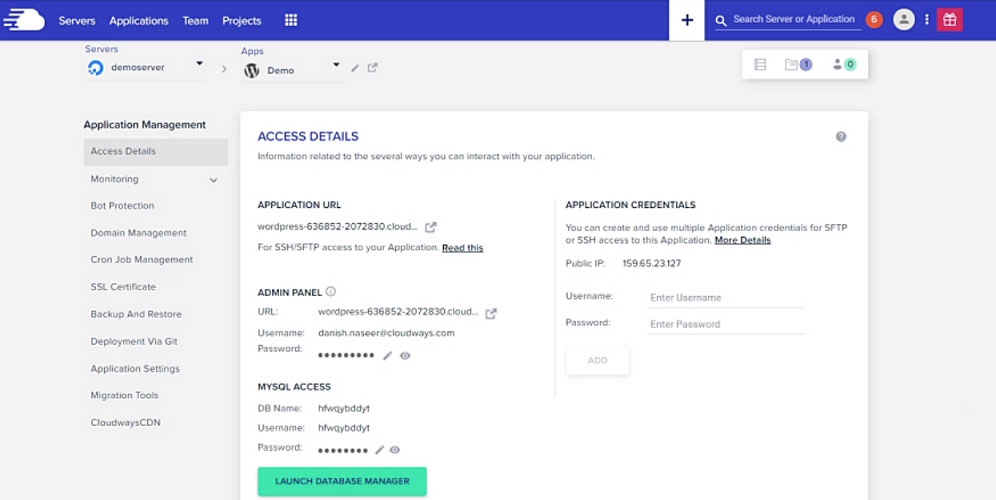996x500 pixels.
Task: Click the DigitalOcean demoserver icon
Action: pos(96,67)
